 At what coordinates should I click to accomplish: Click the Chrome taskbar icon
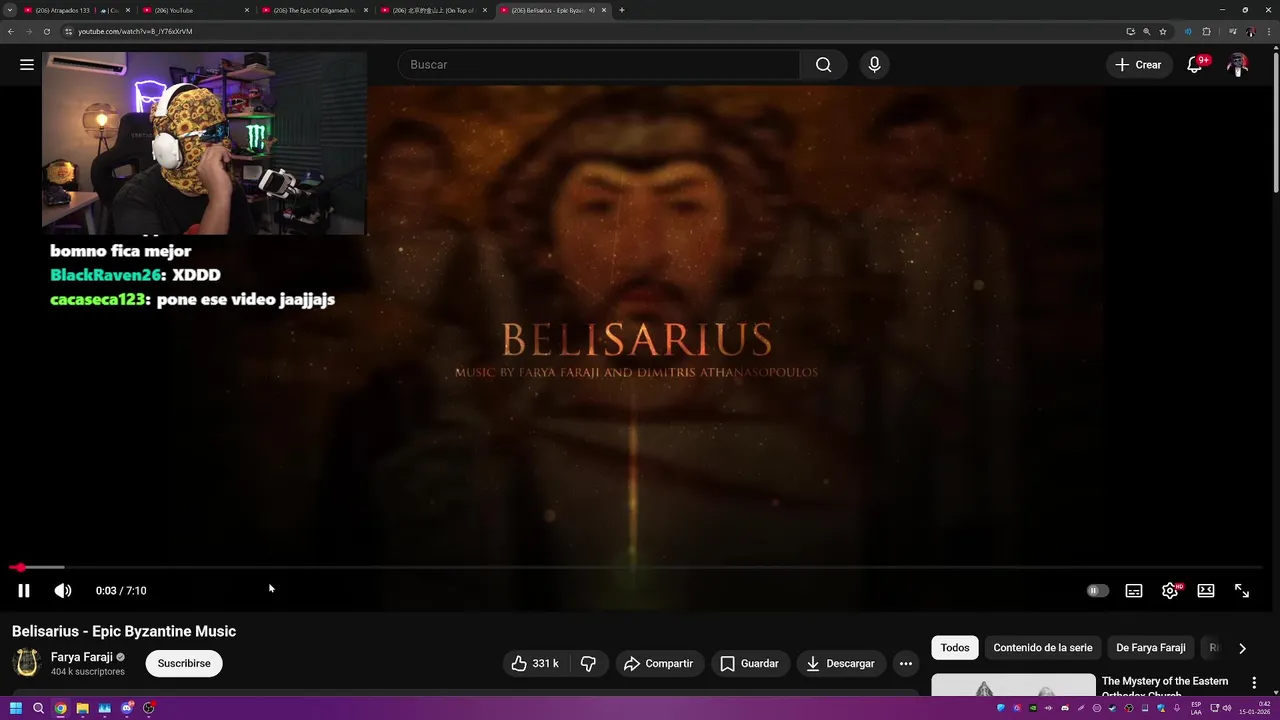pos(61,708)
